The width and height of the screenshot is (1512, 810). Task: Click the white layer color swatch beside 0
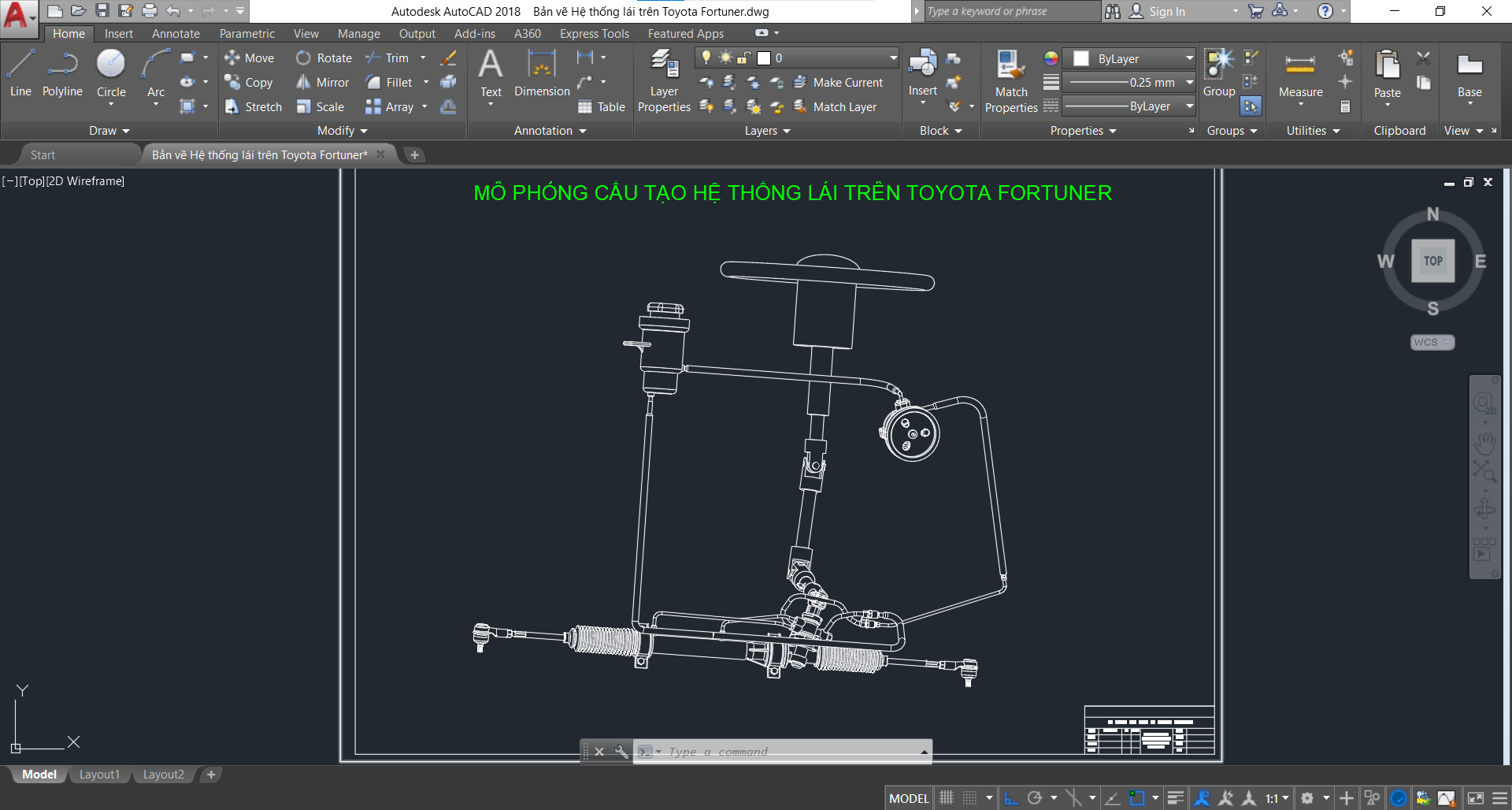(x=764, y=58)
